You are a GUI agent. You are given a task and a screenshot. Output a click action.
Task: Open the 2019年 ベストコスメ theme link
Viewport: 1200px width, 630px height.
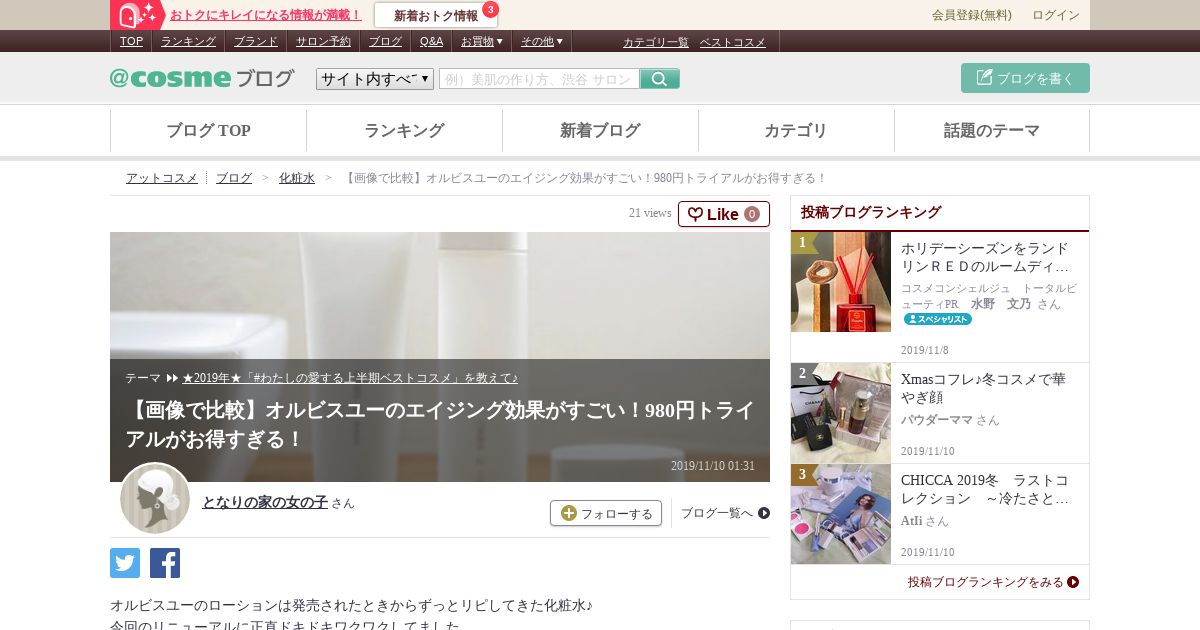tap(350, 378)
